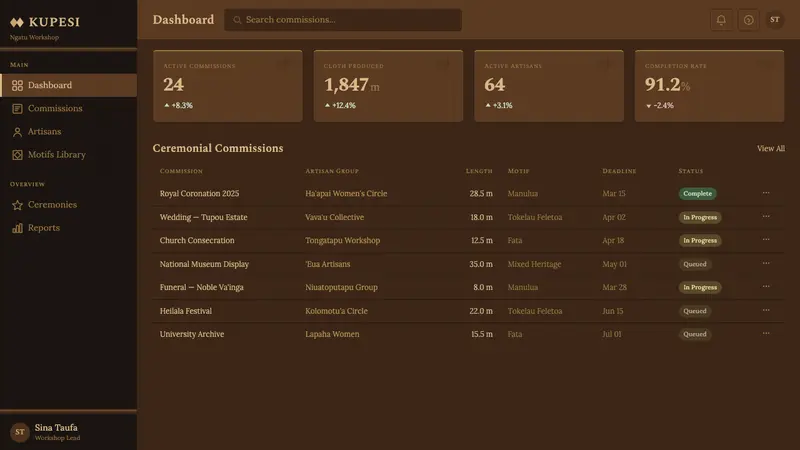Viewport: 800px width, 450px height.
Task: Click Sina Taufa name in sidebar
Action: point(56,428)
